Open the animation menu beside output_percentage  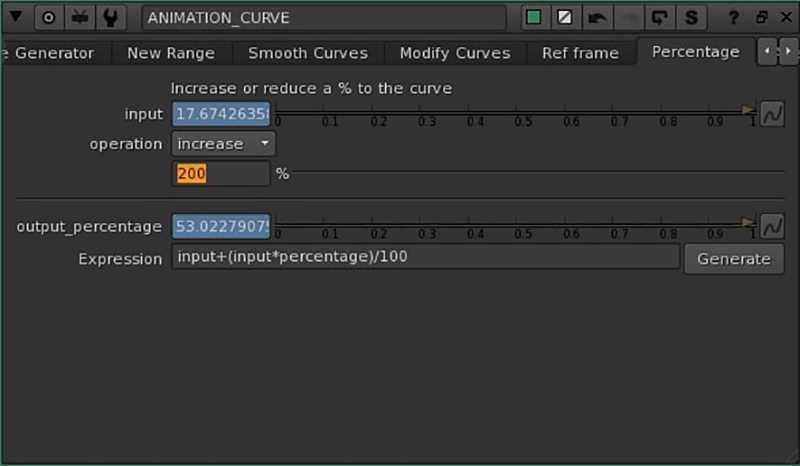[x=772, y=227]
